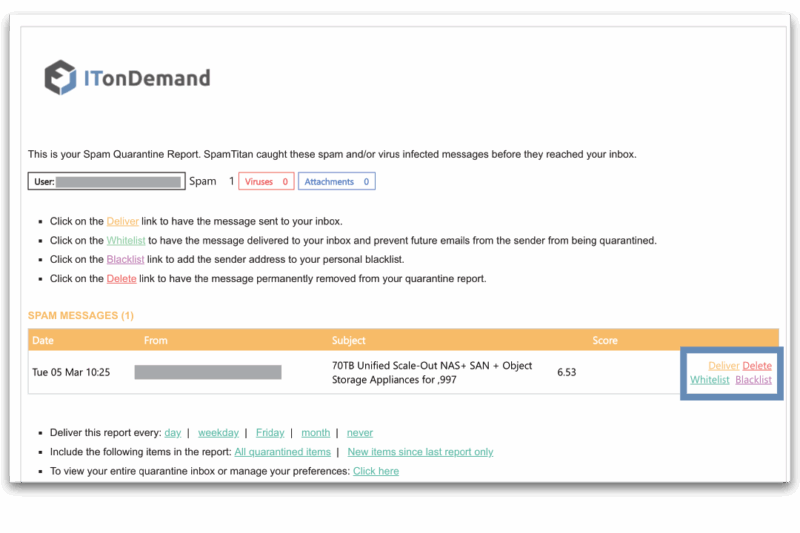Select New items since last report only
800x533 pixels.
click(420, 452)
